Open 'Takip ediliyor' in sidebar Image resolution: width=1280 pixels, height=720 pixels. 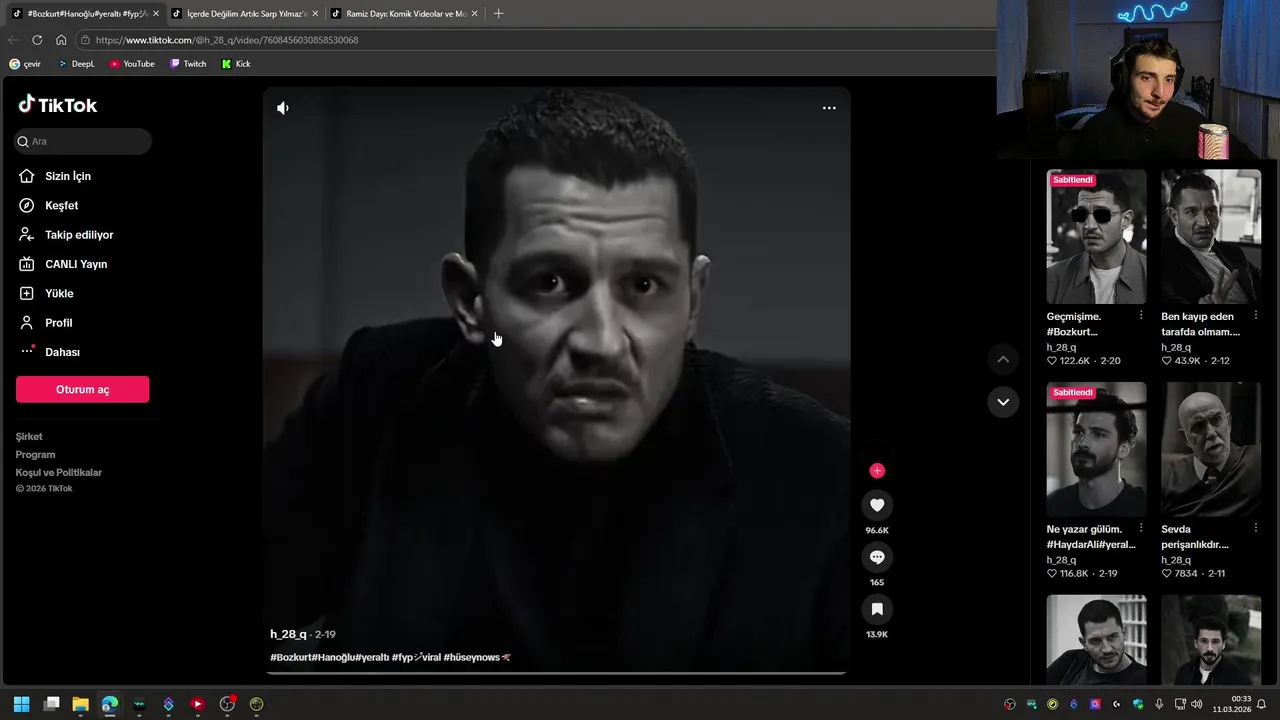(x=79, y=235)
